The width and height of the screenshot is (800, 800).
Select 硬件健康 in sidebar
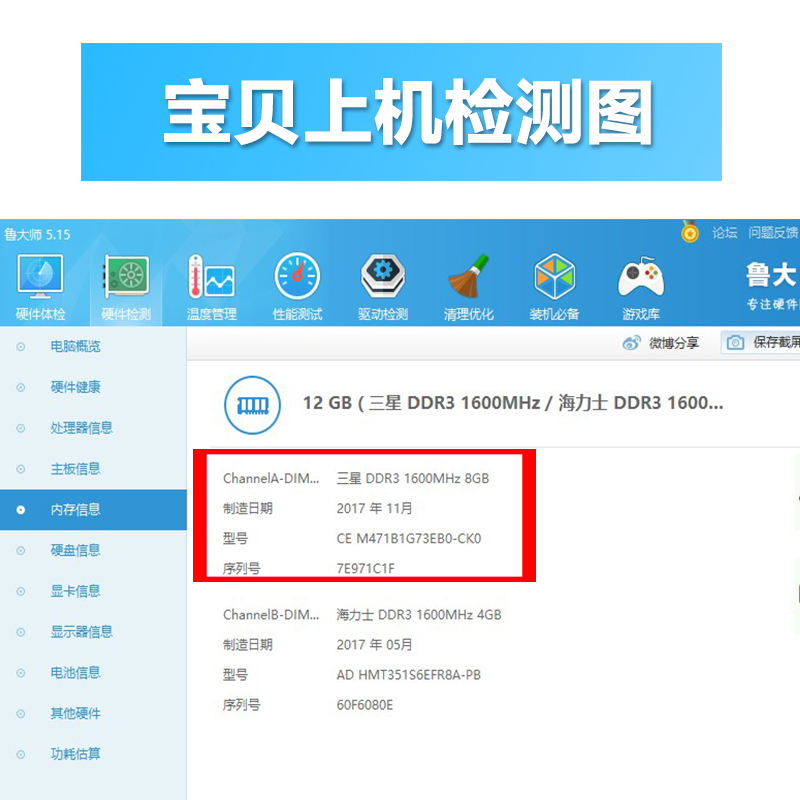point(76,387)
